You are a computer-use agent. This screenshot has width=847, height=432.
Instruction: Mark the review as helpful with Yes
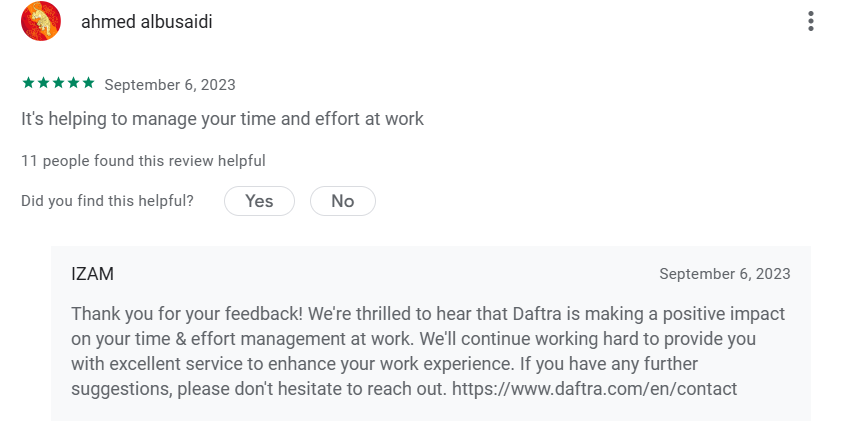point(259,201)
